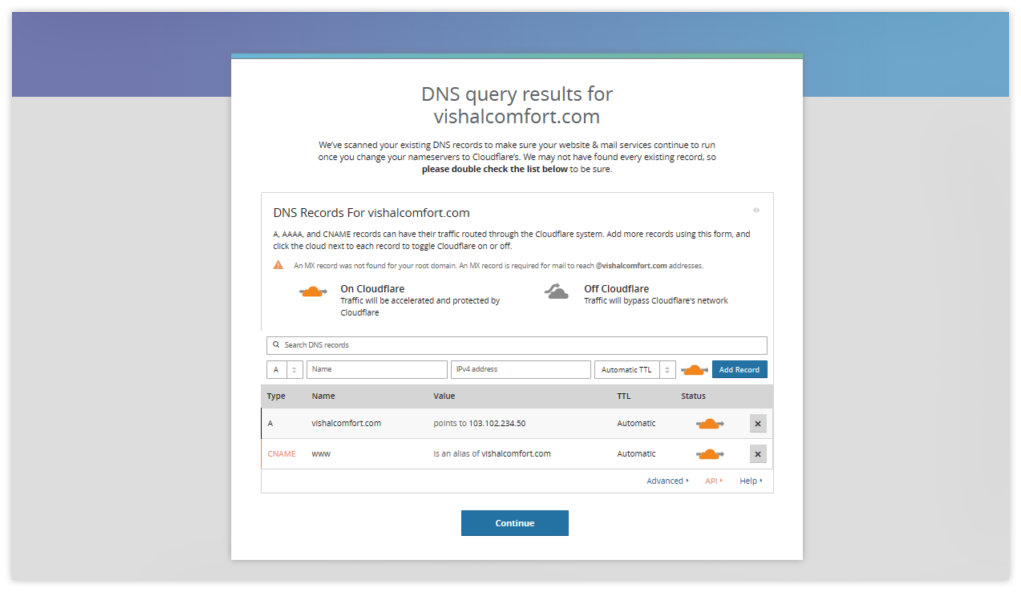This screenshot has height=592, width=1021.
Task: Click the Status column header
Action: pos(693,396)
